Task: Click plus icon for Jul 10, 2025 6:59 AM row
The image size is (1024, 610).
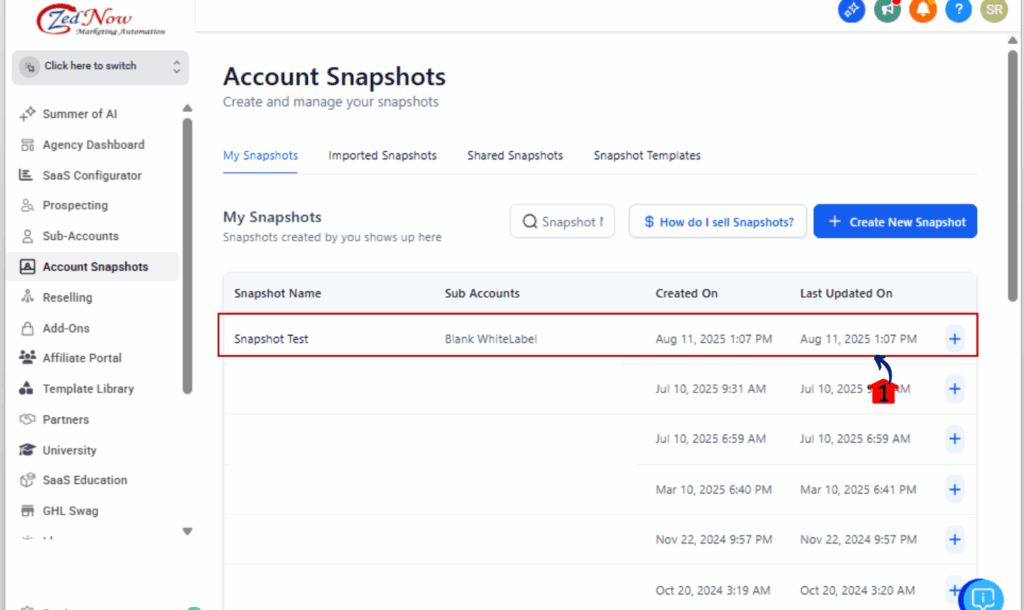Action: click(955, 439)
